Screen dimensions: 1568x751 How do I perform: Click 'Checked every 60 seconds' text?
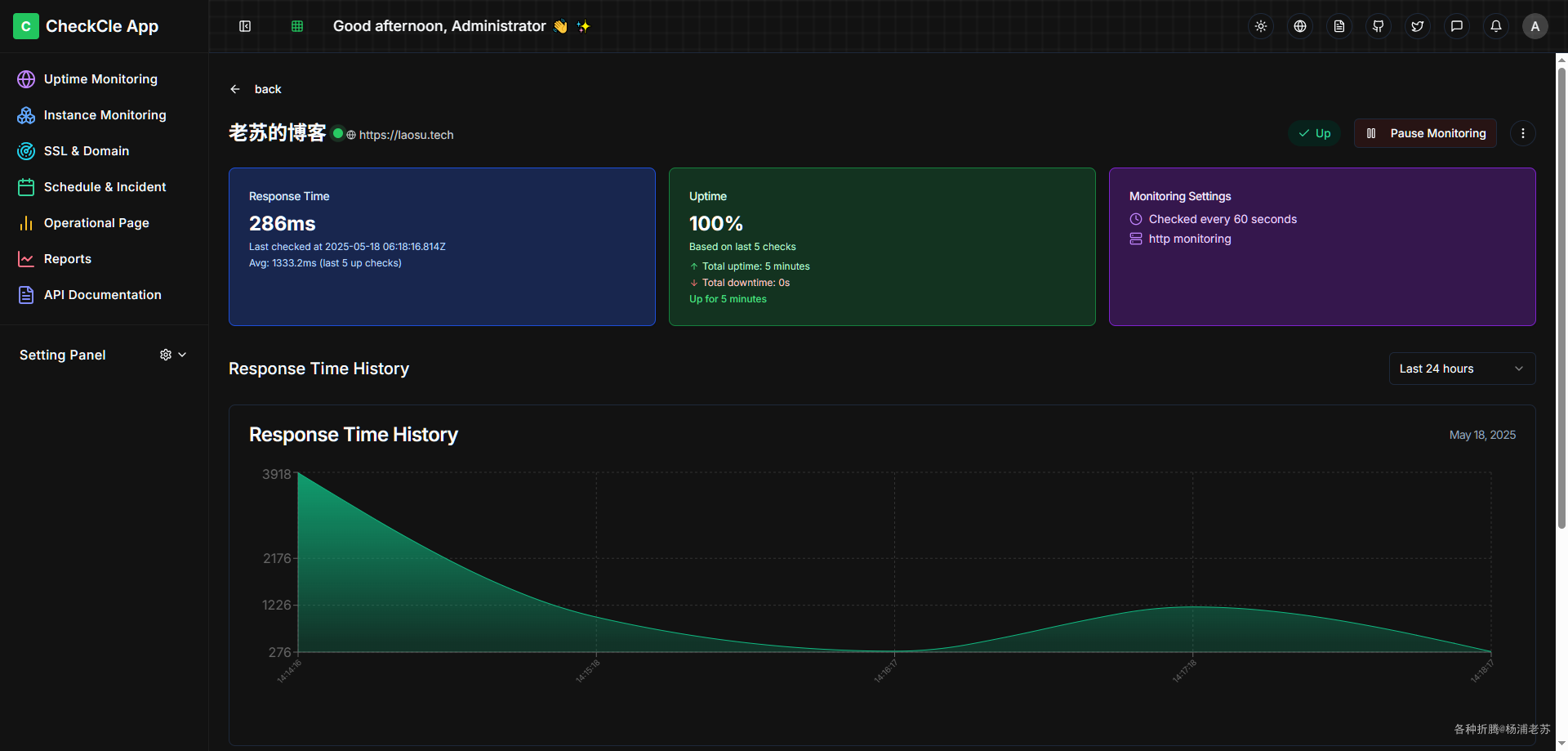[1223, 219]
